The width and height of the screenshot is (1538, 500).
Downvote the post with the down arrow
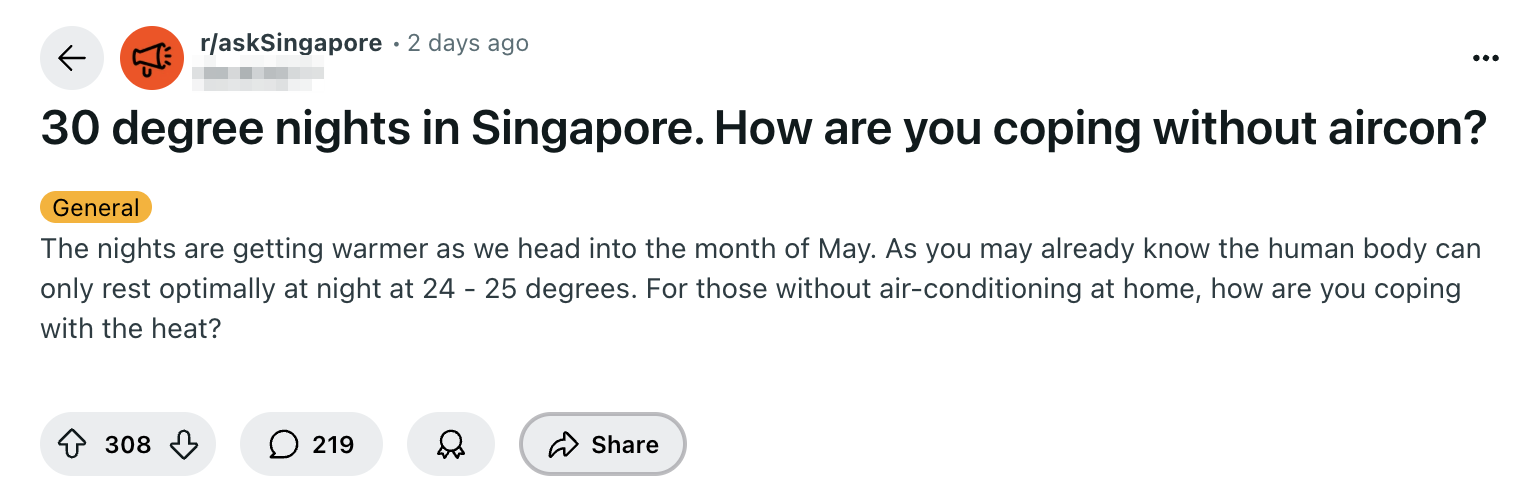coord(184,444)
